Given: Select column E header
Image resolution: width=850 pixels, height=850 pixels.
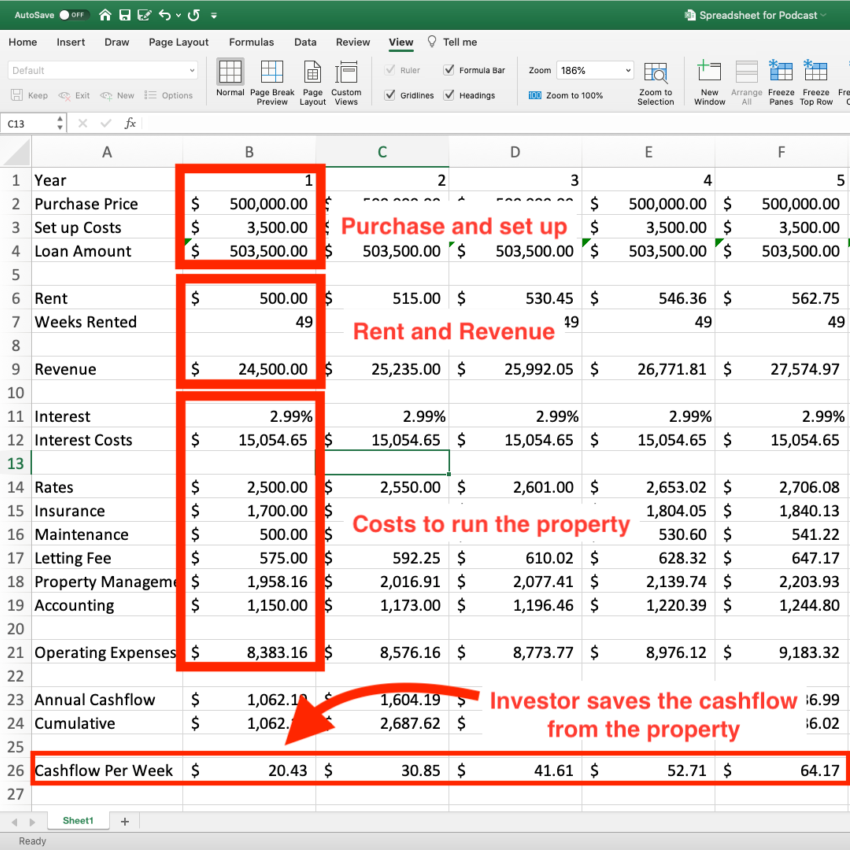Looking at the screenshot, I should 648,152.
